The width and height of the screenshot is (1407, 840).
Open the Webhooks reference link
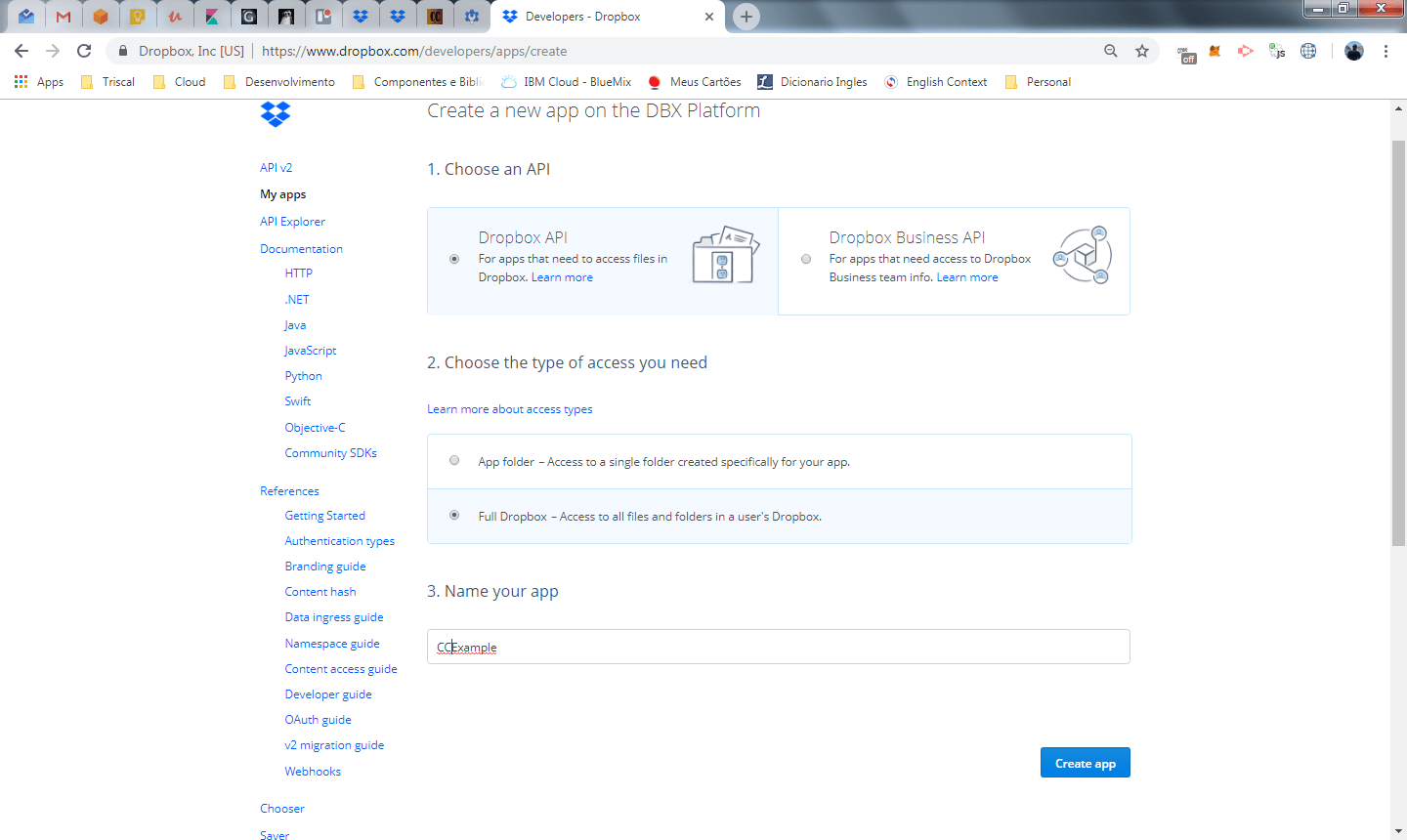tap(314, 772)
